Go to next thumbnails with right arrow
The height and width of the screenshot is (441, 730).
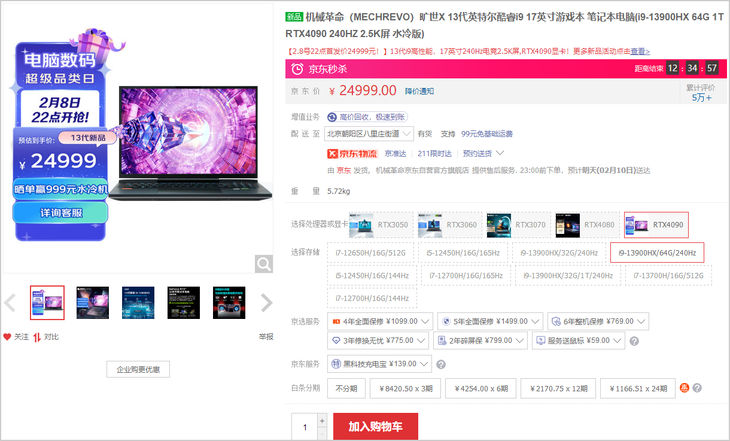click(x=266, y=303)
